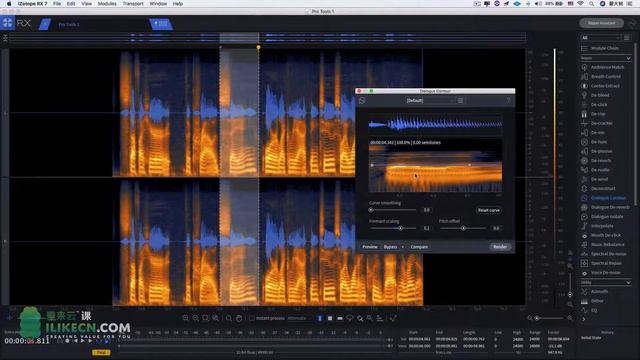This screenshot has width=640, height=360.
Task: Click the Render button
Action: 500,247
